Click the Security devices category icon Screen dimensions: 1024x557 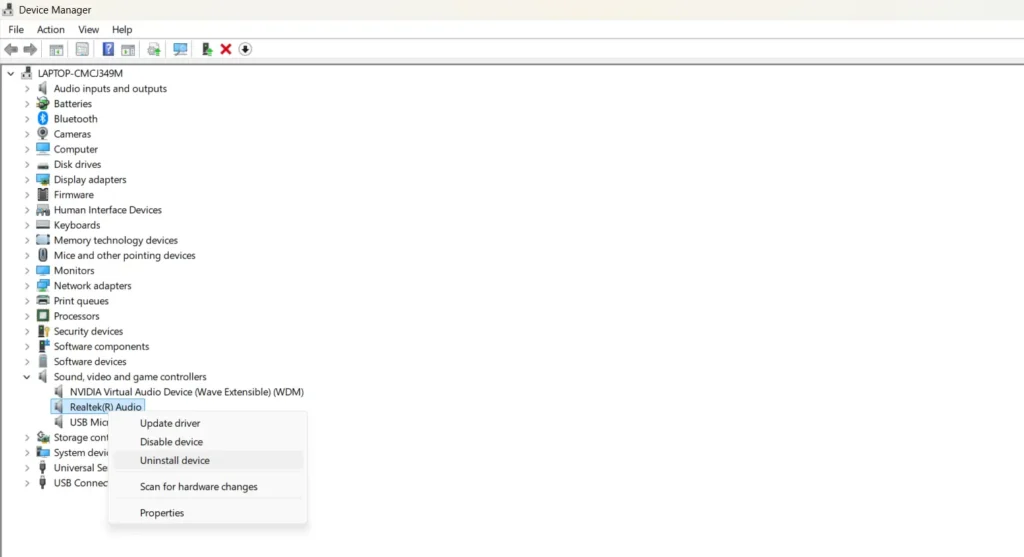42,330
